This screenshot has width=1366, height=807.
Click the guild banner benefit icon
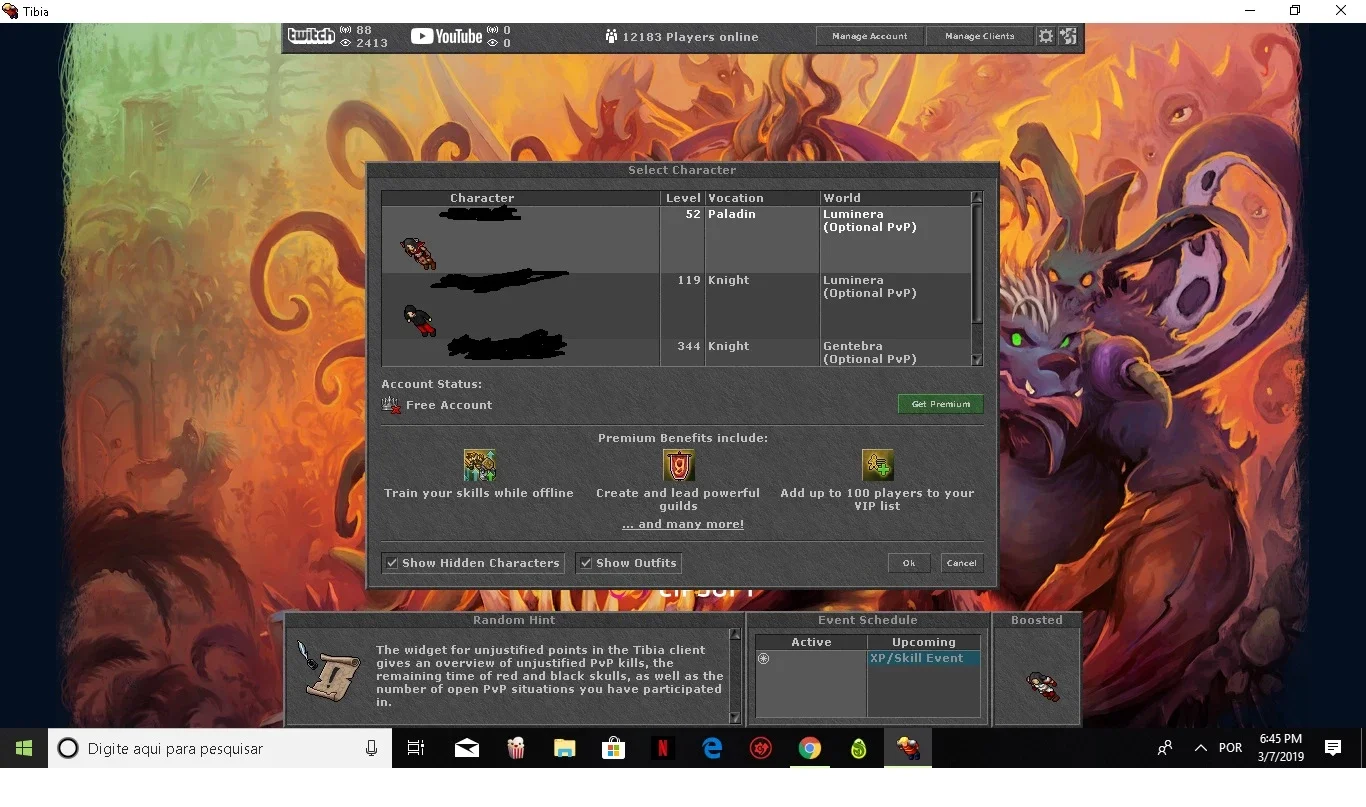[x=678, y=465]
